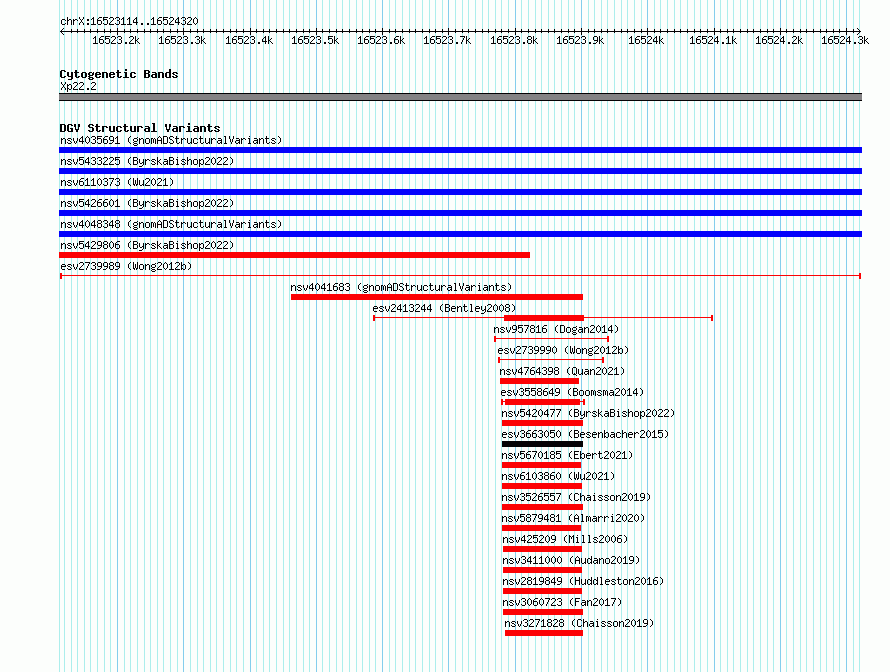Click the DGV Structural Variants track title

click(x=140, y=128)
